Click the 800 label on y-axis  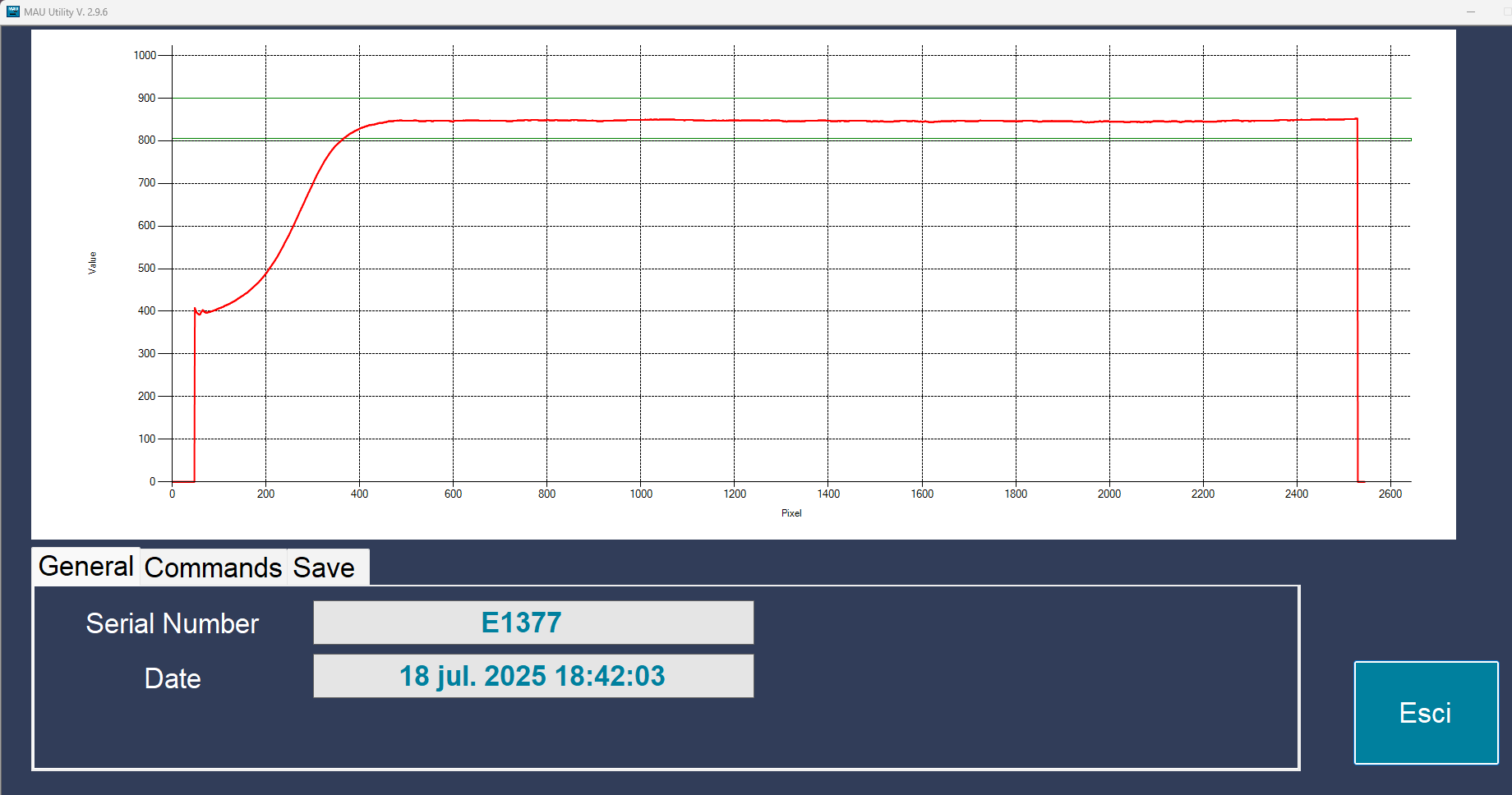tap(147, 140)
